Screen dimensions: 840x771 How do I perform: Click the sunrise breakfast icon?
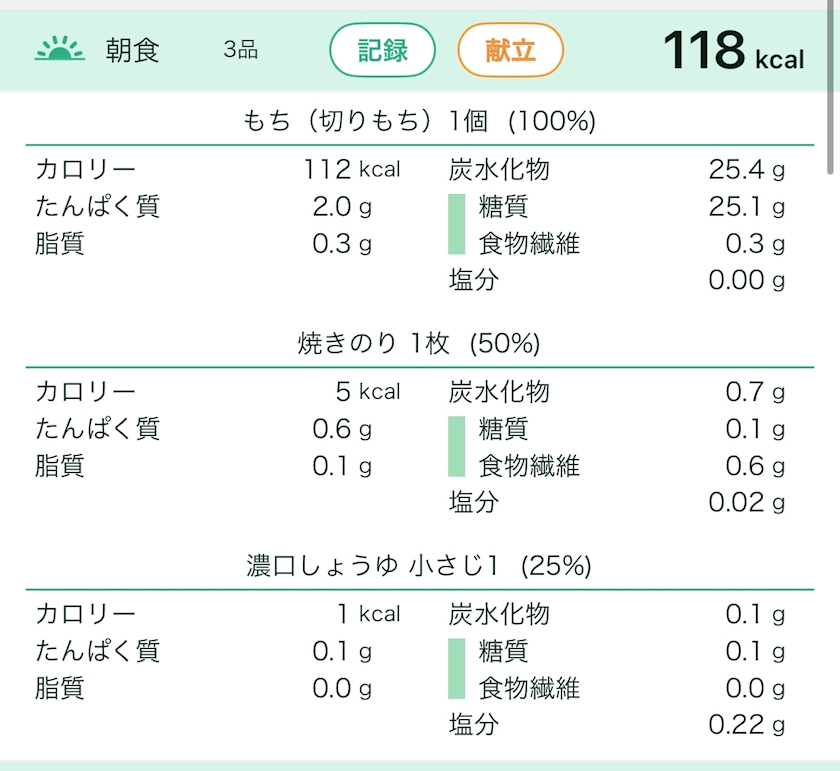[60, 49]
